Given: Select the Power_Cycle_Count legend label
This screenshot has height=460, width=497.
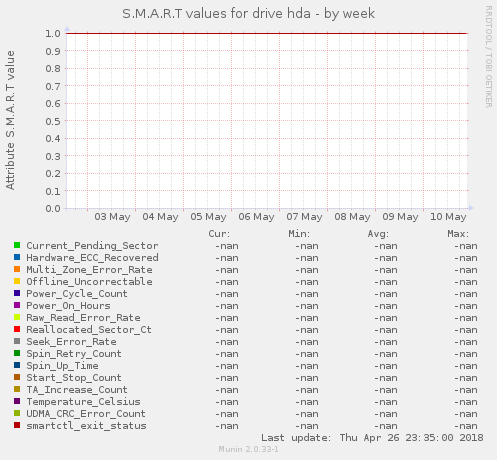Looking at the screenshot, I should (x=77, y=294).
